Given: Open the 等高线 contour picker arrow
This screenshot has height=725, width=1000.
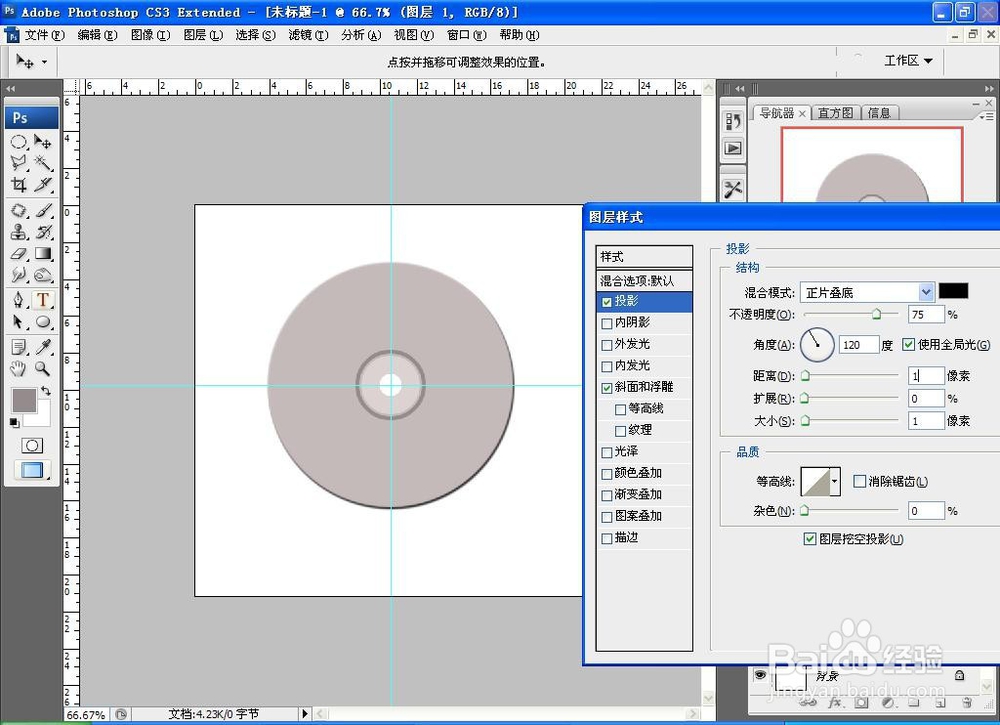Looking at the screenshot, I should pyautogui.click(x=834, y=481).
